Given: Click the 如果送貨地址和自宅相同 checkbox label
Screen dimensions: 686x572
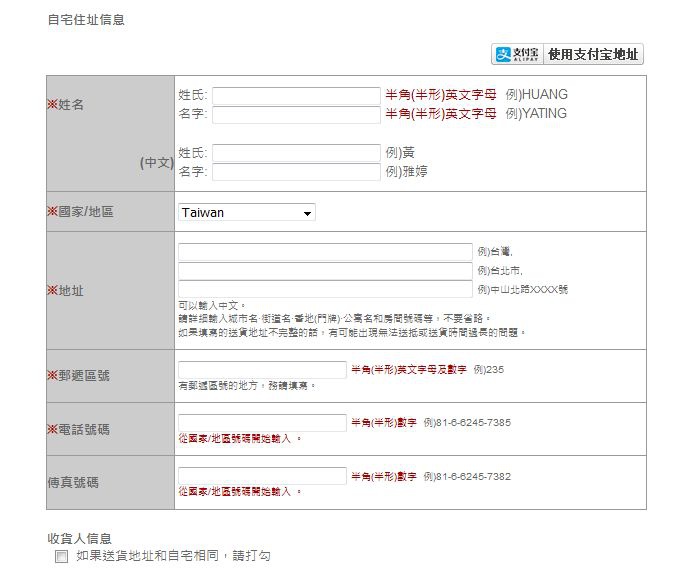Looking at the screenshot, I should [x=173, y=556].
